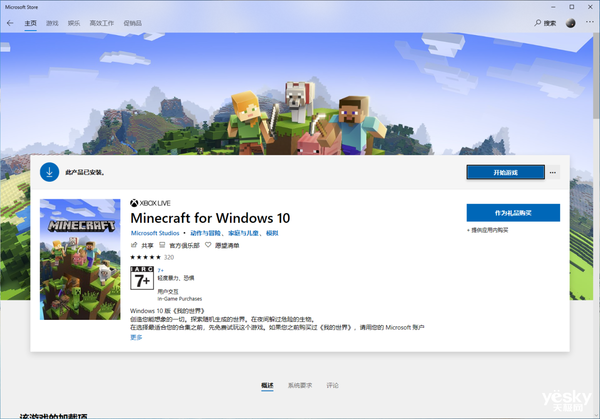This screenshot has width=600, height=419.
Task: Click the 7+ rating link
Action: pyautogui.click(x=160, y=270)
